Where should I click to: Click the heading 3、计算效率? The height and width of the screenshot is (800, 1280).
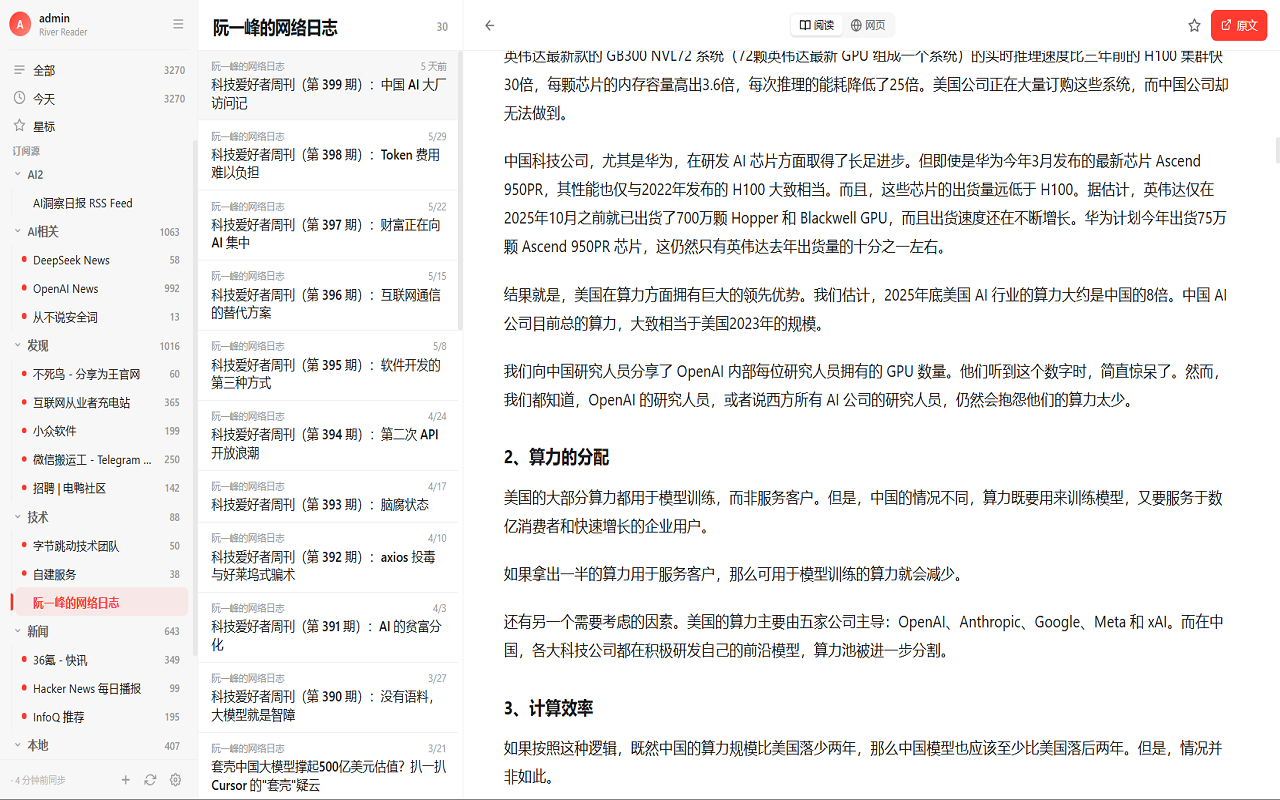point(548,708)
